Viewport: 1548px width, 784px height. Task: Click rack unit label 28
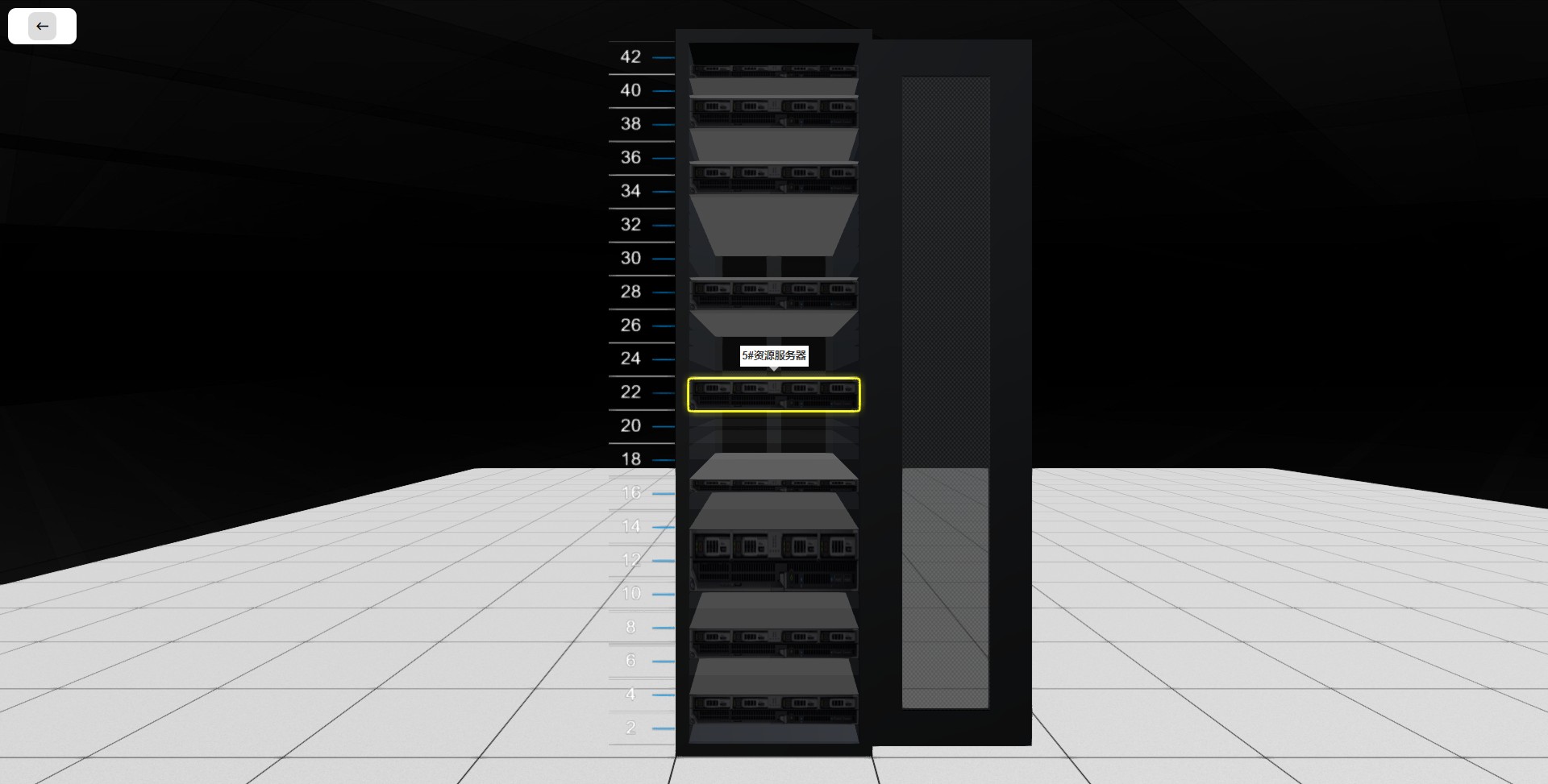tap(630, 292)
